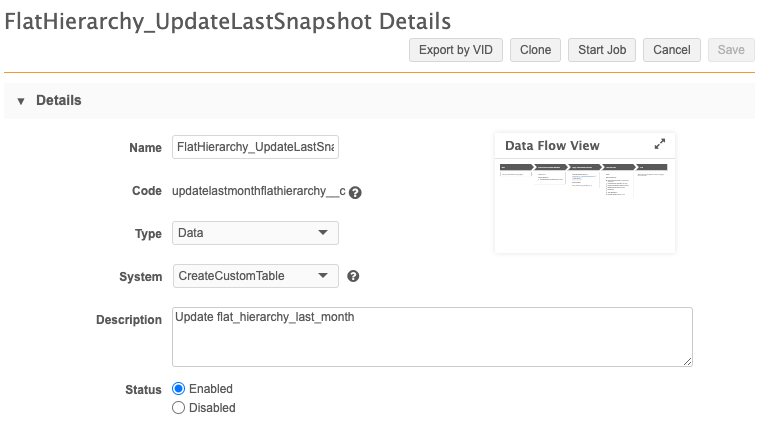765x424 pixels.
Task: Click the help icon next to System
Action: (x=353, y=276)
